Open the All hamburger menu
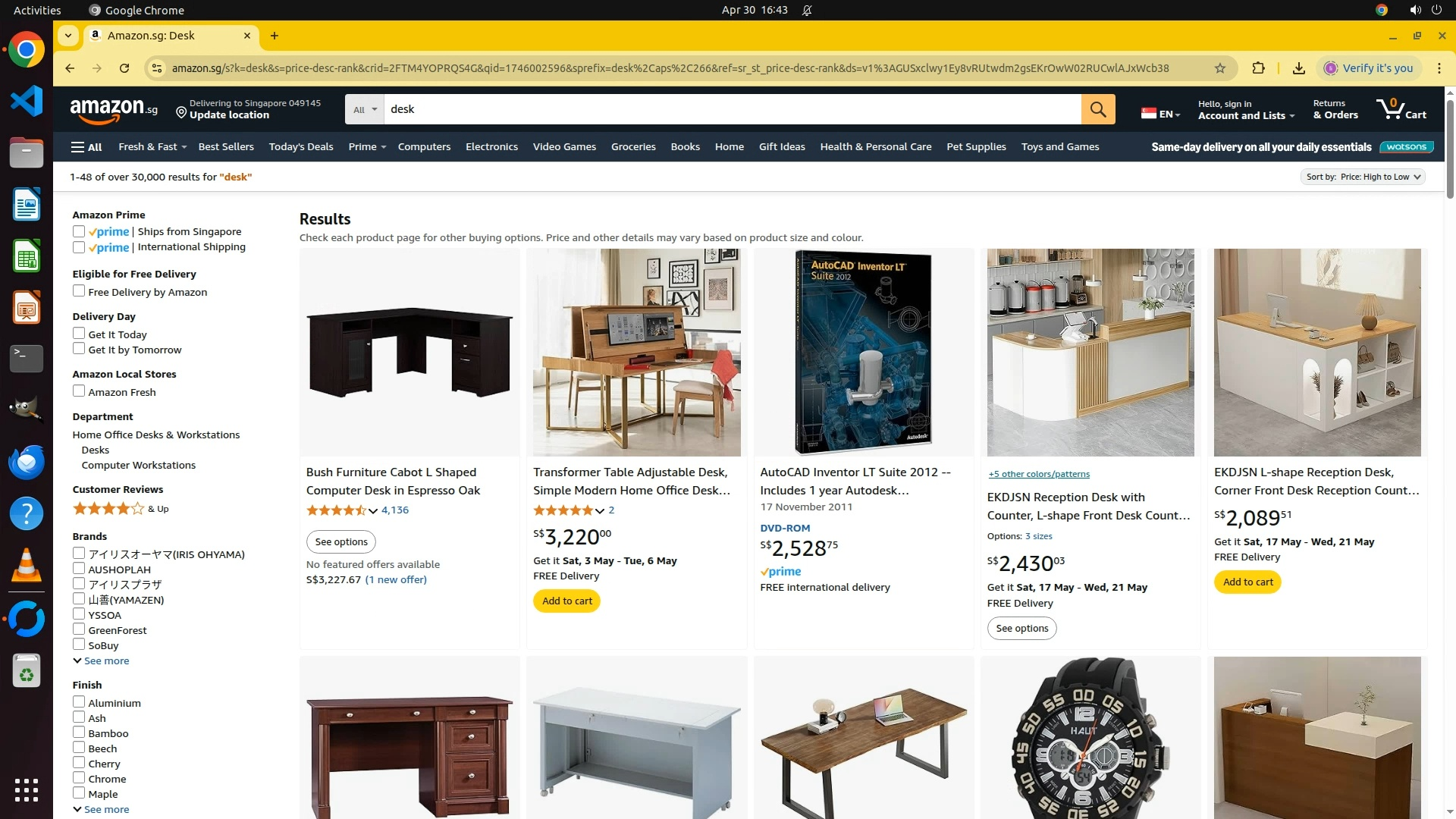This screenshot has width=1456, height=819. (86, 147)
